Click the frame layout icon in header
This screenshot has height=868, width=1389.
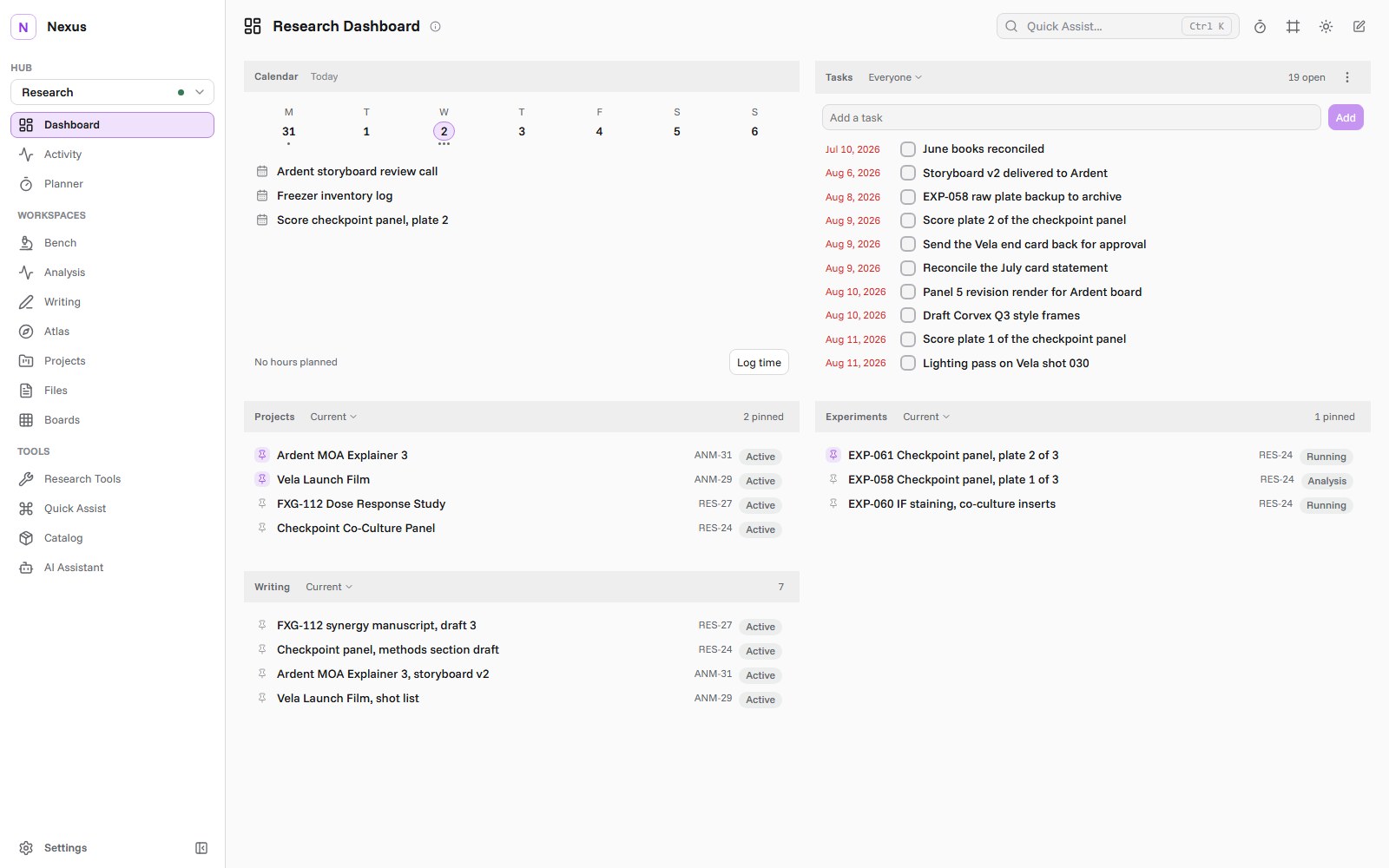1293,27
